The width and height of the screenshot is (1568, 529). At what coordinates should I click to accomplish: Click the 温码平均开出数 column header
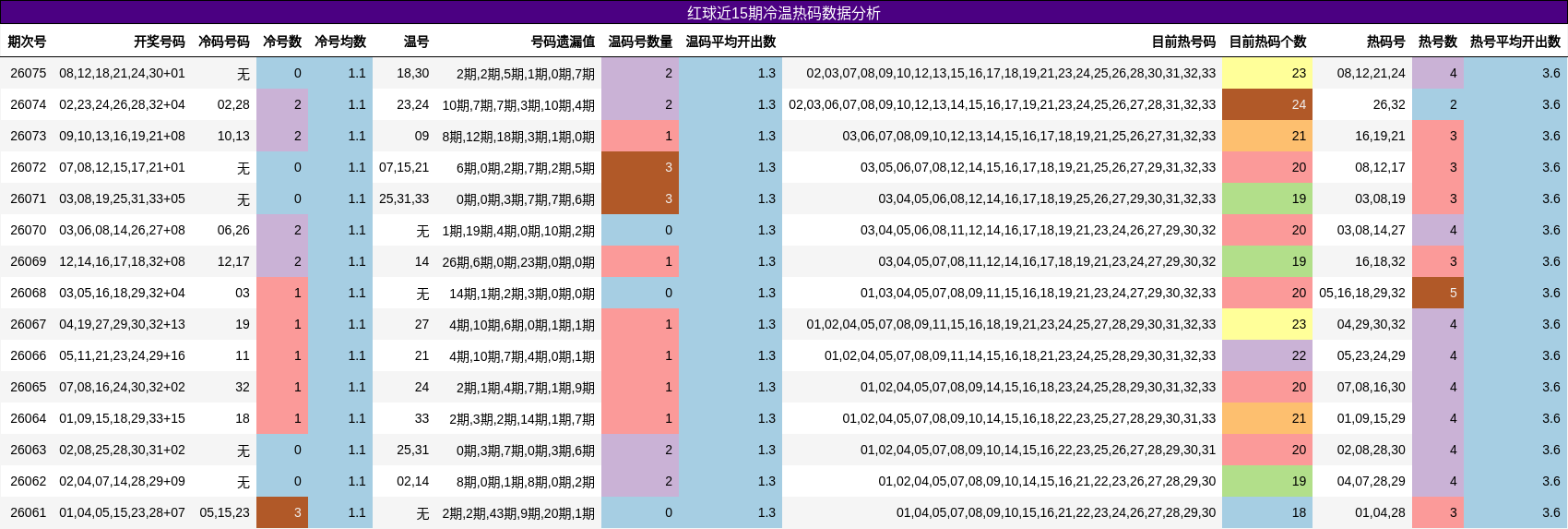(731, 42)
